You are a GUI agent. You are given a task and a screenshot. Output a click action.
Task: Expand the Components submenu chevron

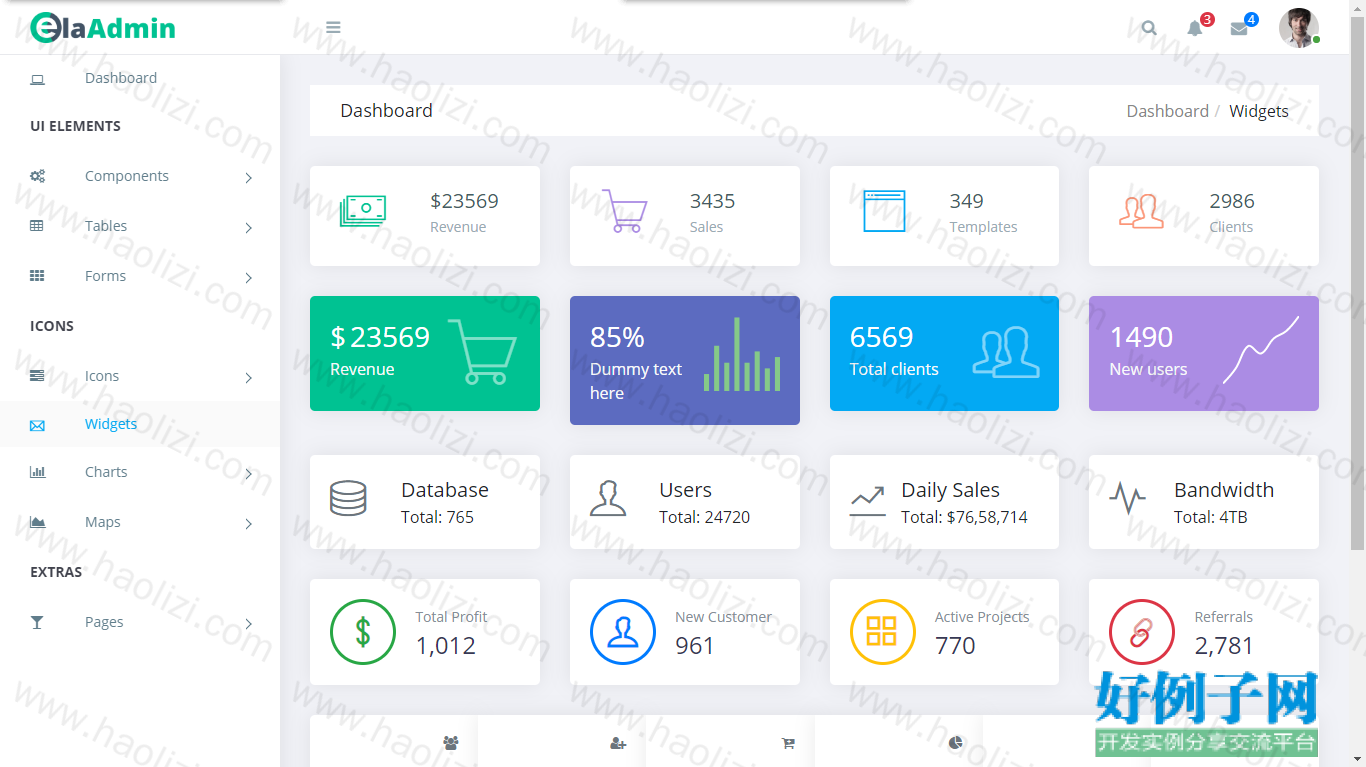coord(248,178)
